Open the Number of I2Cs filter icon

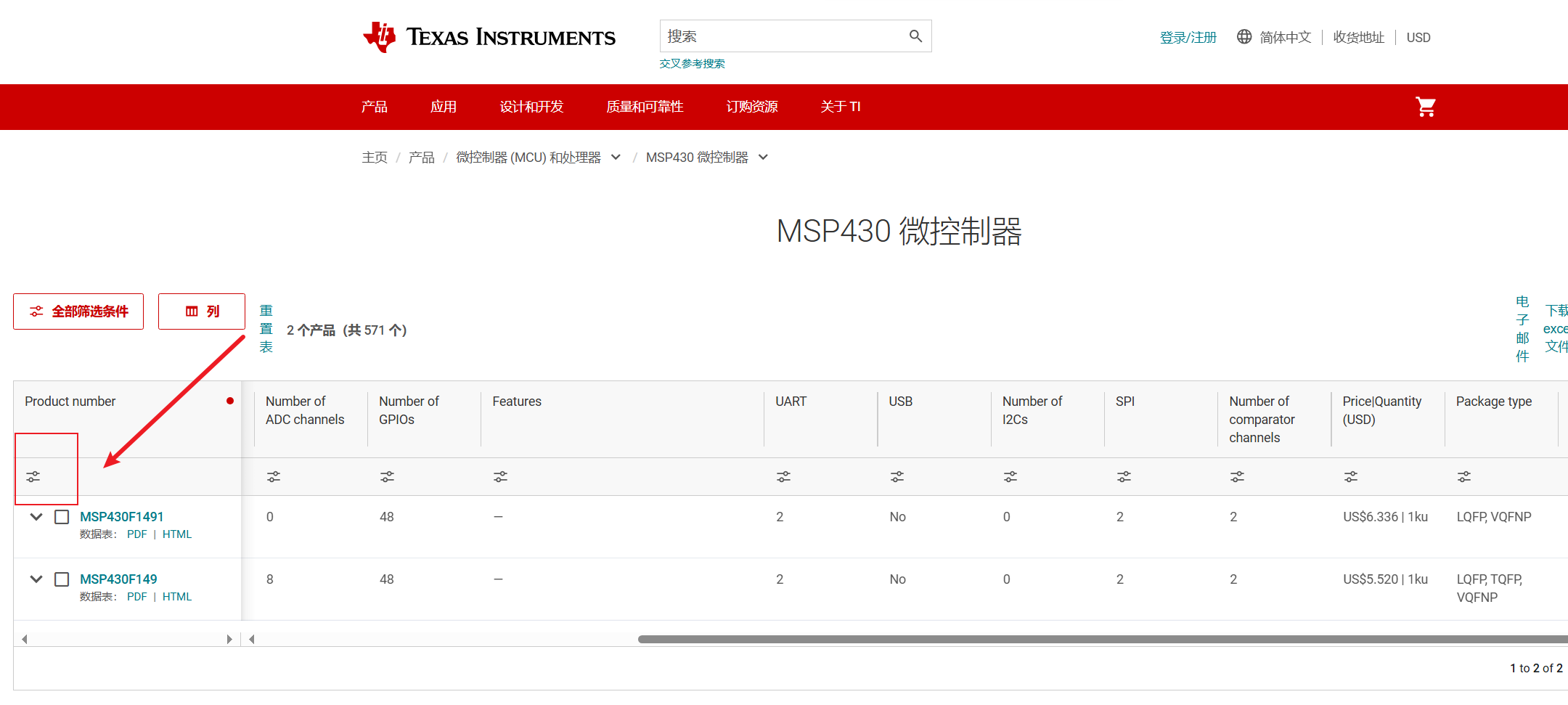1010,477
